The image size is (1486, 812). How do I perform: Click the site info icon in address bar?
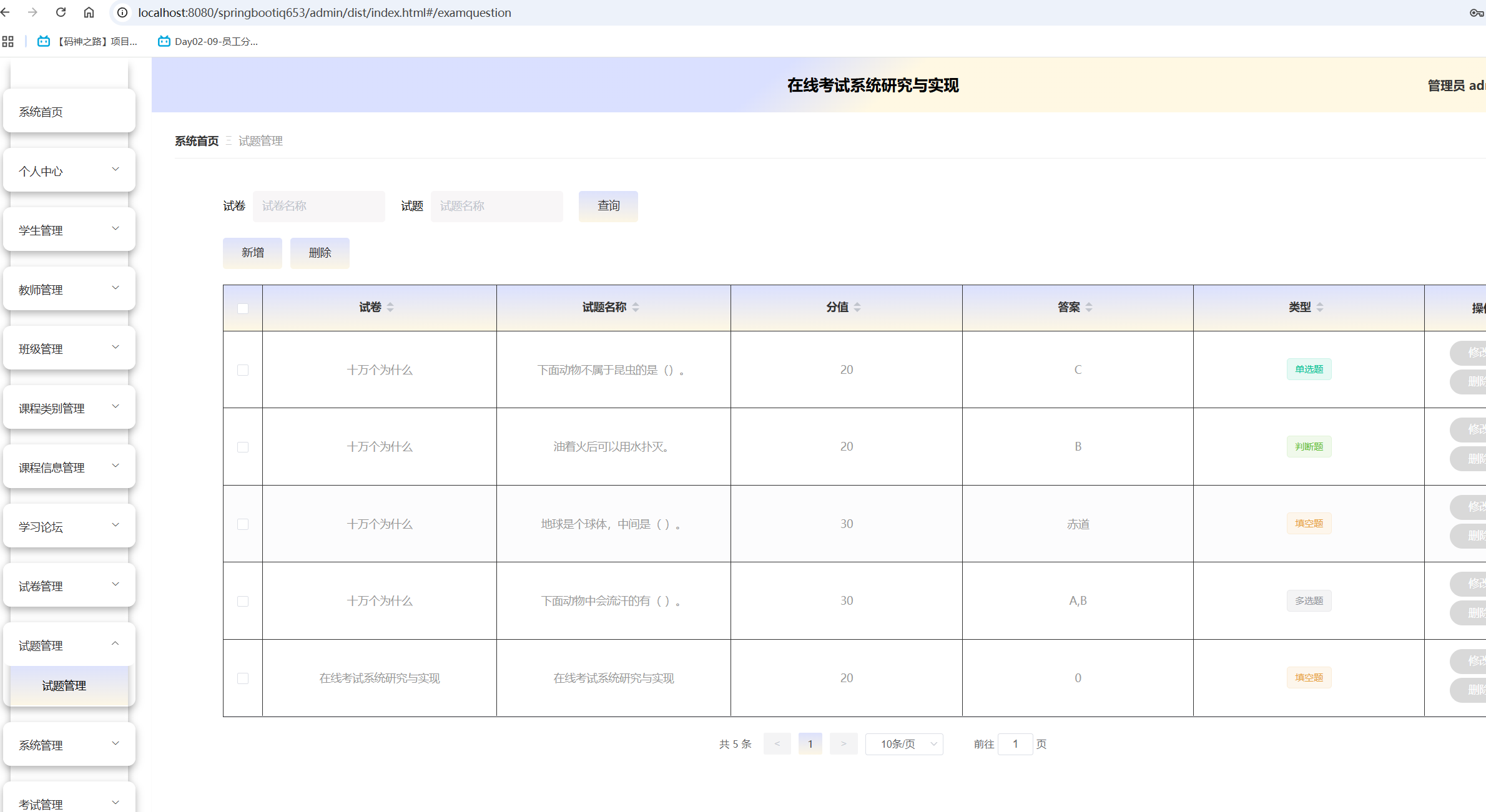[122, 12]
